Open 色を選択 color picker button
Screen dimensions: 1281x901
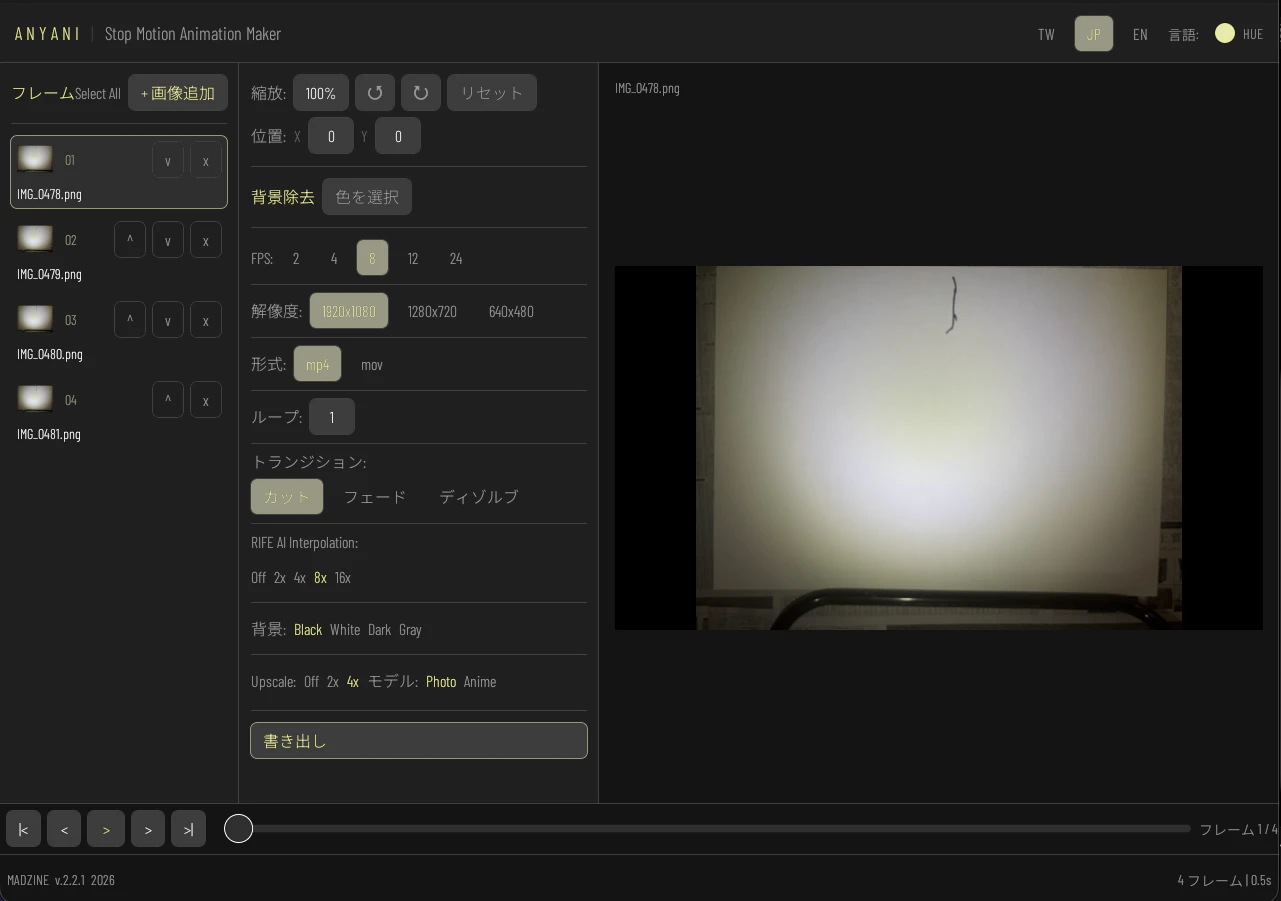pos(367,197)
